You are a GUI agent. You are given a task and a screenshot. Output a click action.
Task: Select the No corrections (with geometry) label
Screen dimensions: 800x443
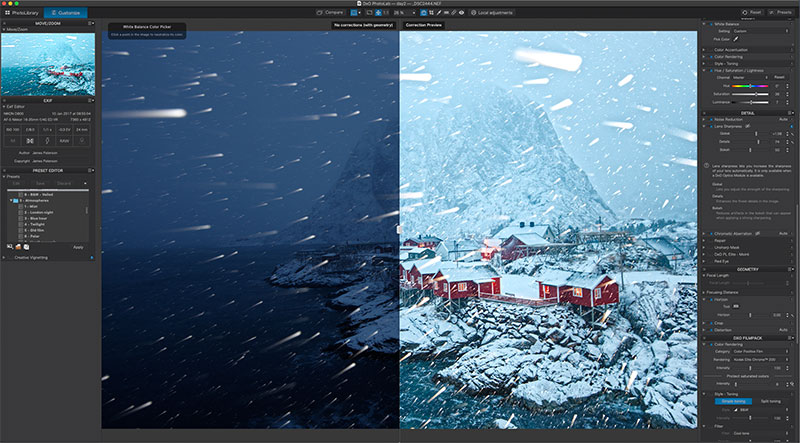(364, 25)
